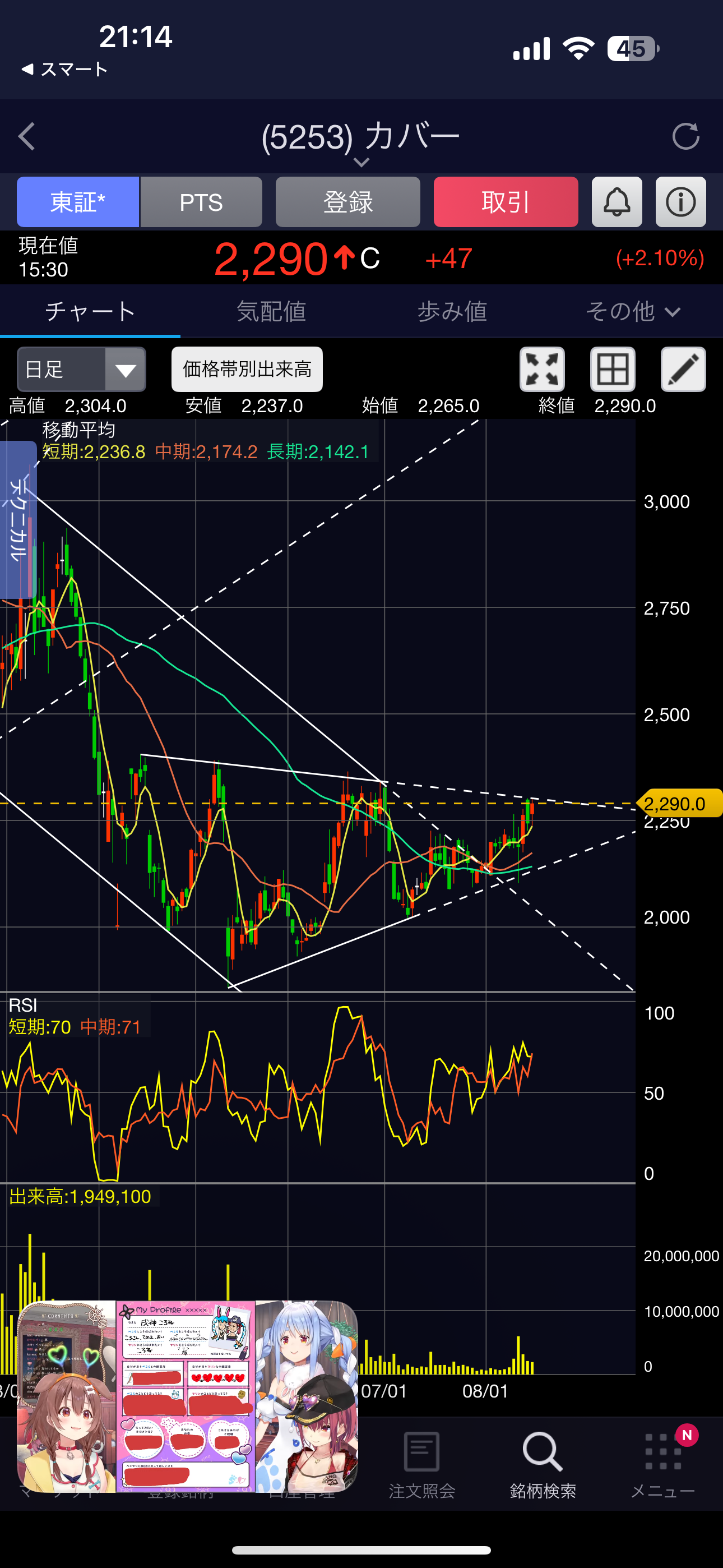Tap the 3,000 price axis label
Screen dimensions: 723x1568
[667, 501]
